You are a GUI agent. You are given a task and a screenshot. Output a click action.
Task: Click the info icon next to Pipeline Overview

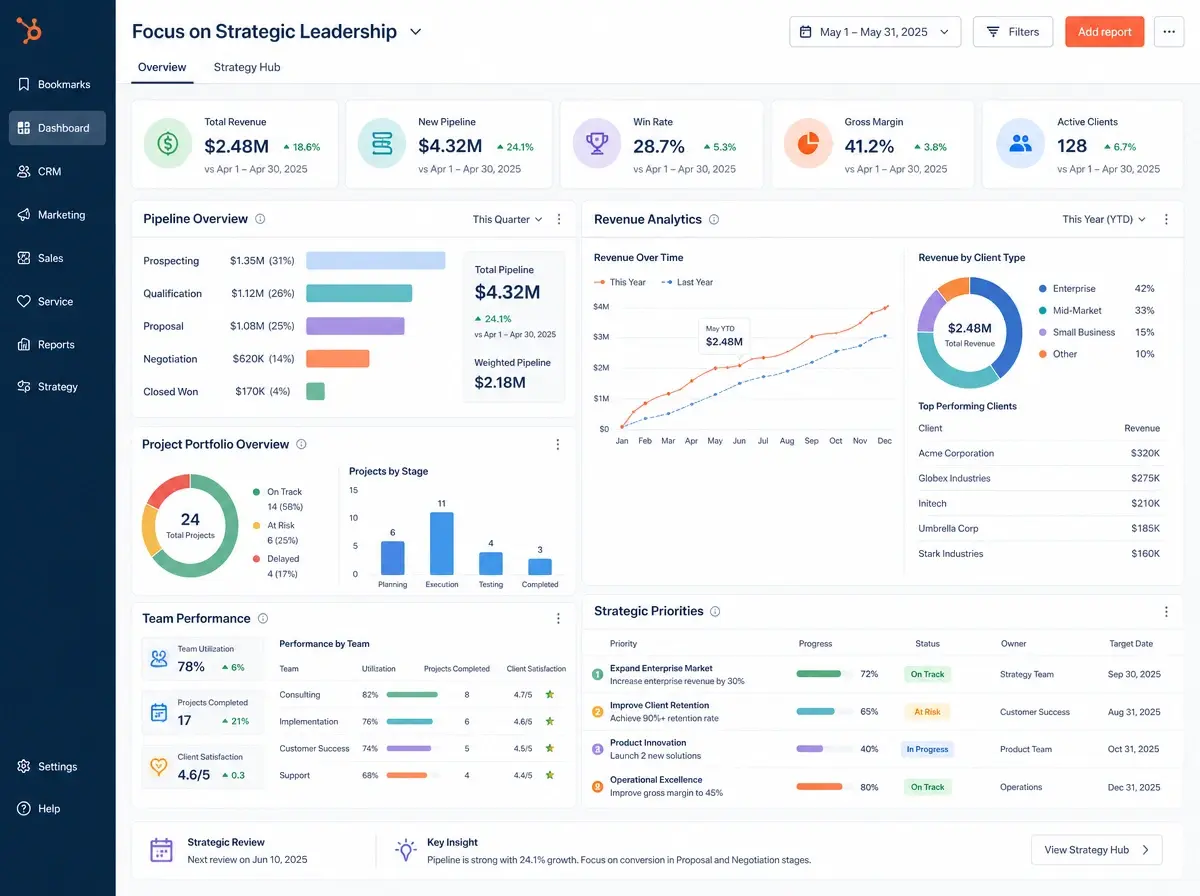[260, 219]
